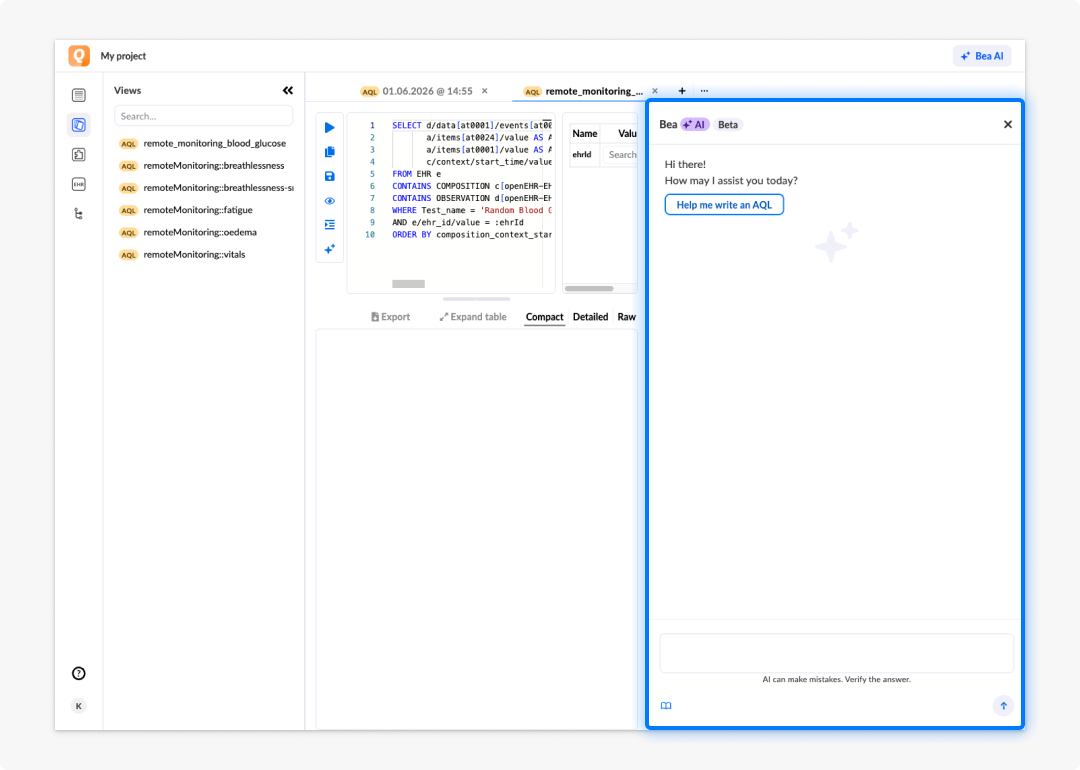1080x770 pixels.
Task: Click the AI badge next to Bea
Action: (x=695, y=125)
